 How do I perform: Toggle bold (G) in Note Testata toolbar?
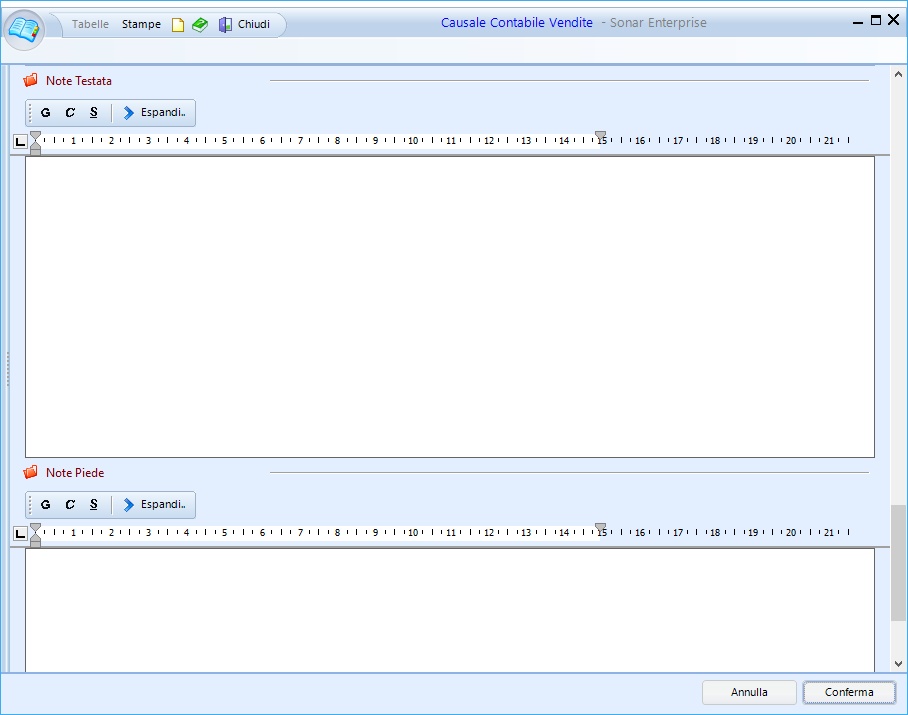click(x=45, y=113)
